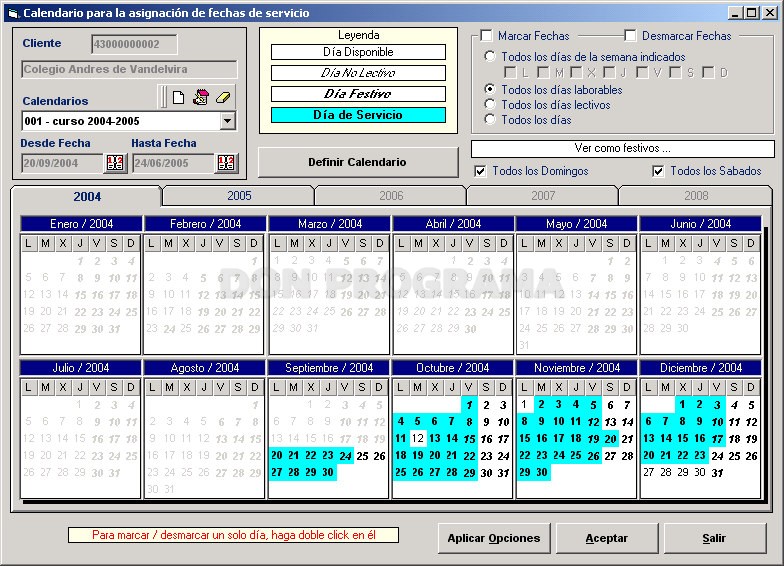Image resolution: width=784 pixels, height=566 pixels.
Task: Switch to the 2005 year tab
Action: (x=239, y=196)
